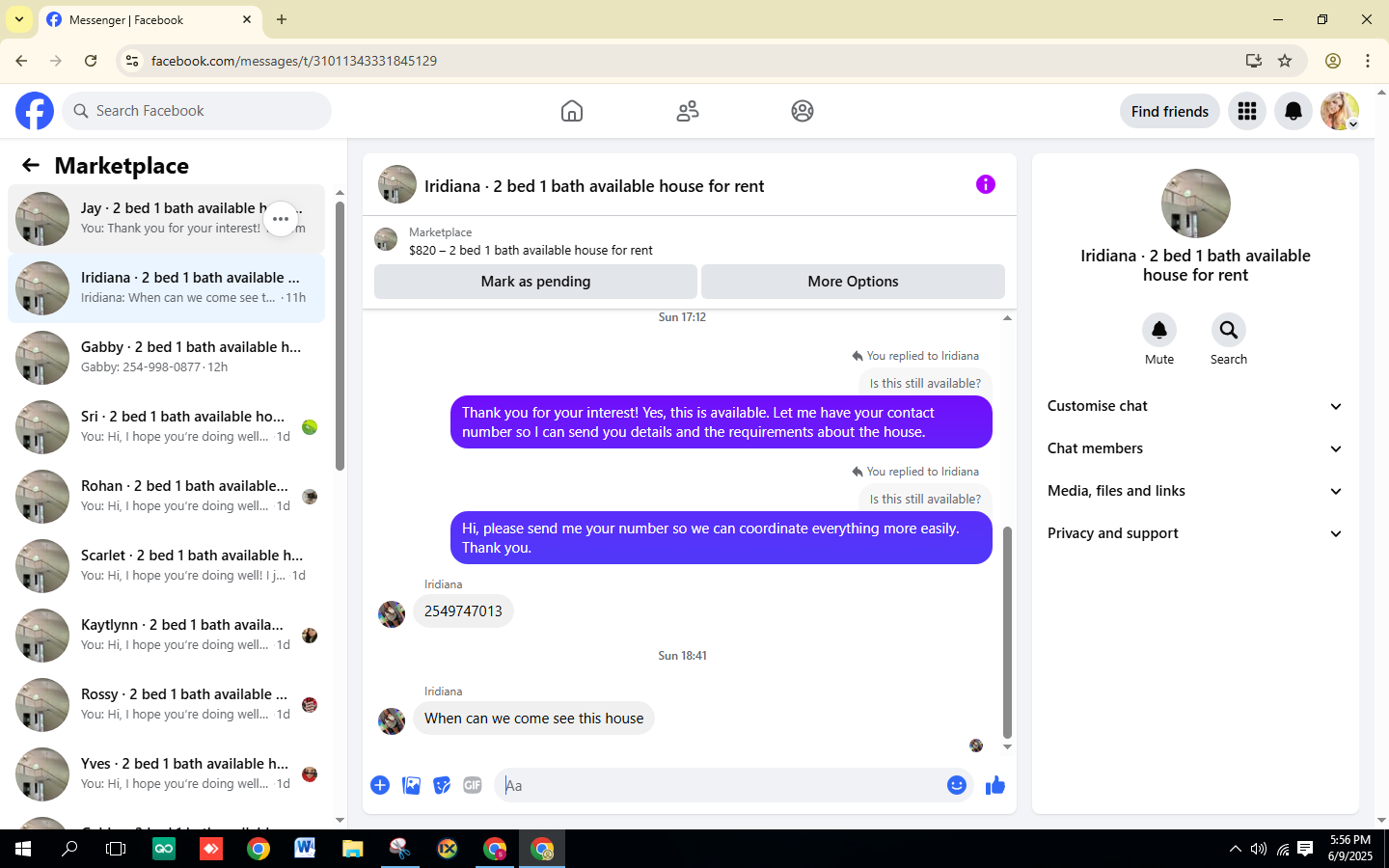Image resolution: width=1389 pixels, height=868 pixels.
Task: Open the Chrome three-dot menu
Action: 1368,61
